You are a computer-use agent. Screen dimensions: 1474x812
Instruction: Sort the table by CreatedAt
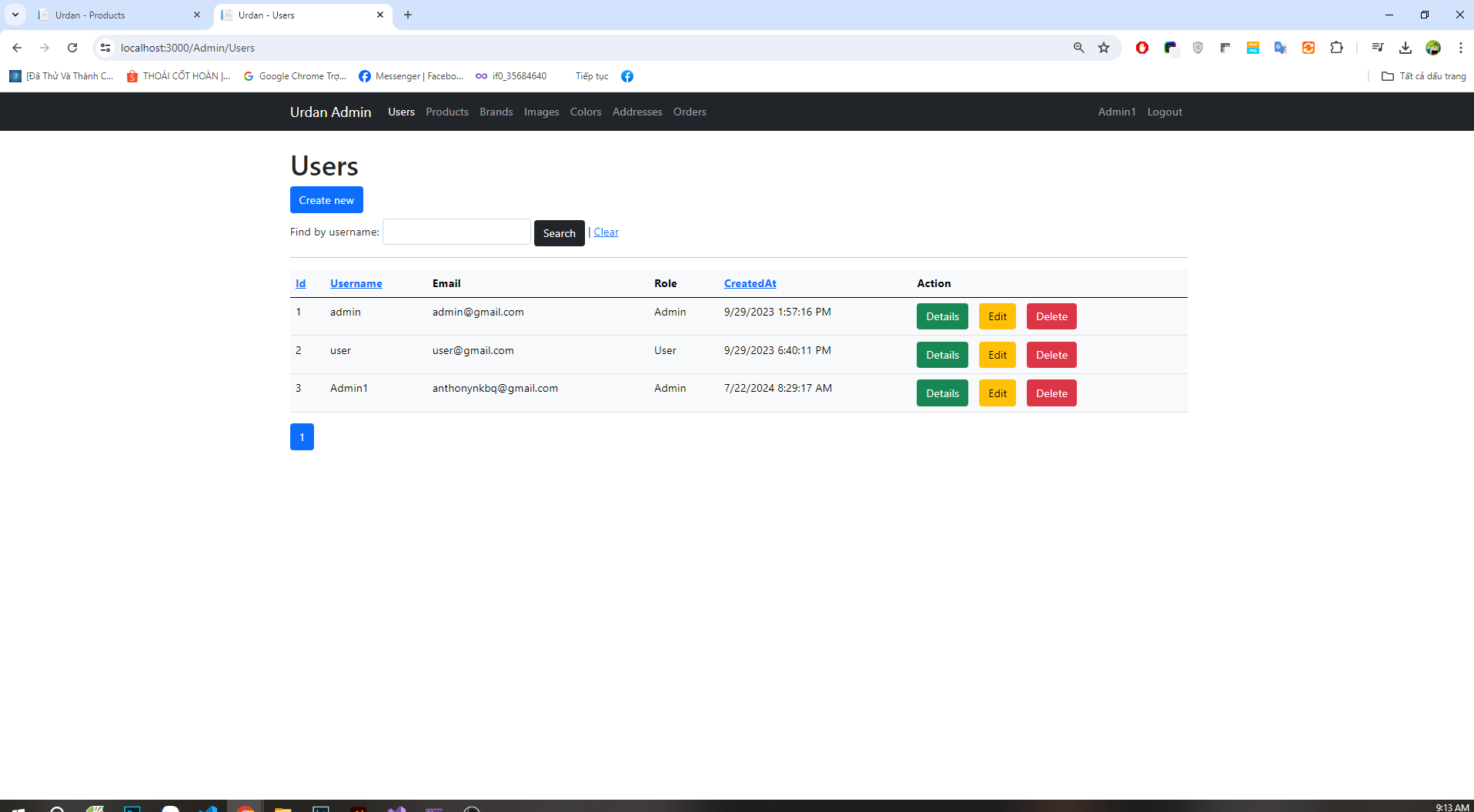tap(750, 283)
